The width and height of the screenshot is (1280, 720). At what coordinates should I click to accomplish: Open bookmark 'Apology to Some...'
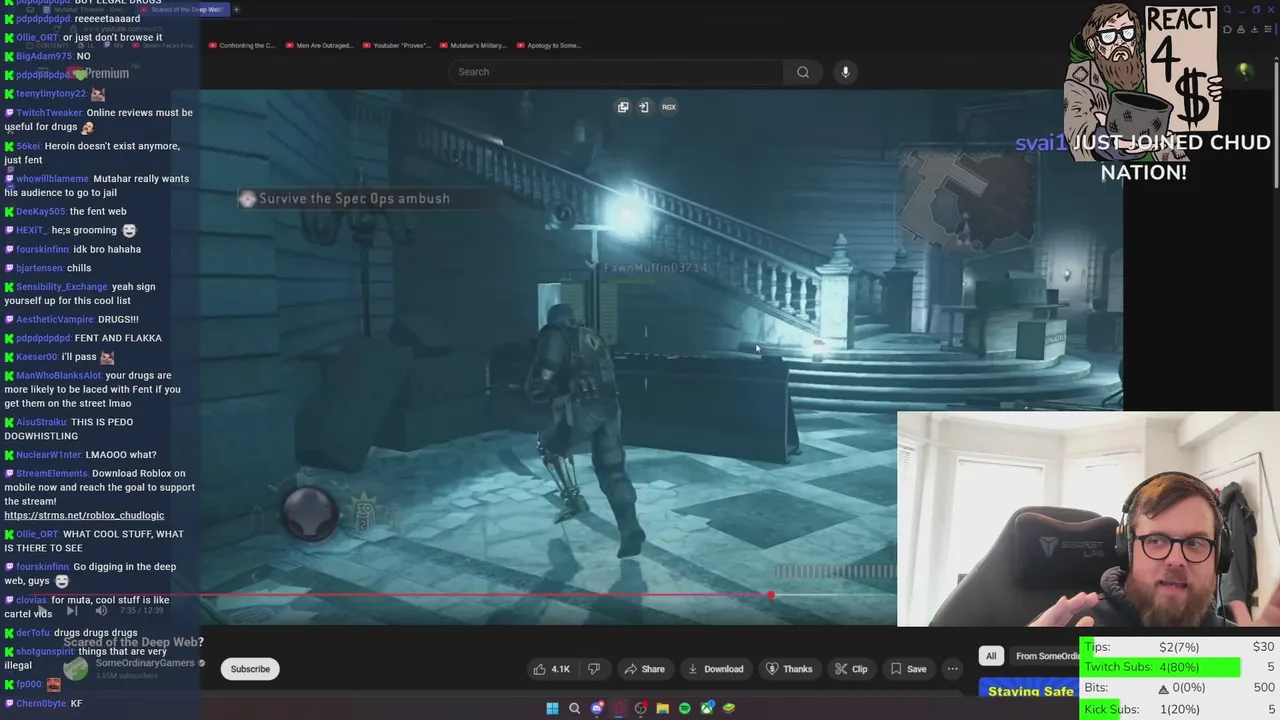pos(548,45)
